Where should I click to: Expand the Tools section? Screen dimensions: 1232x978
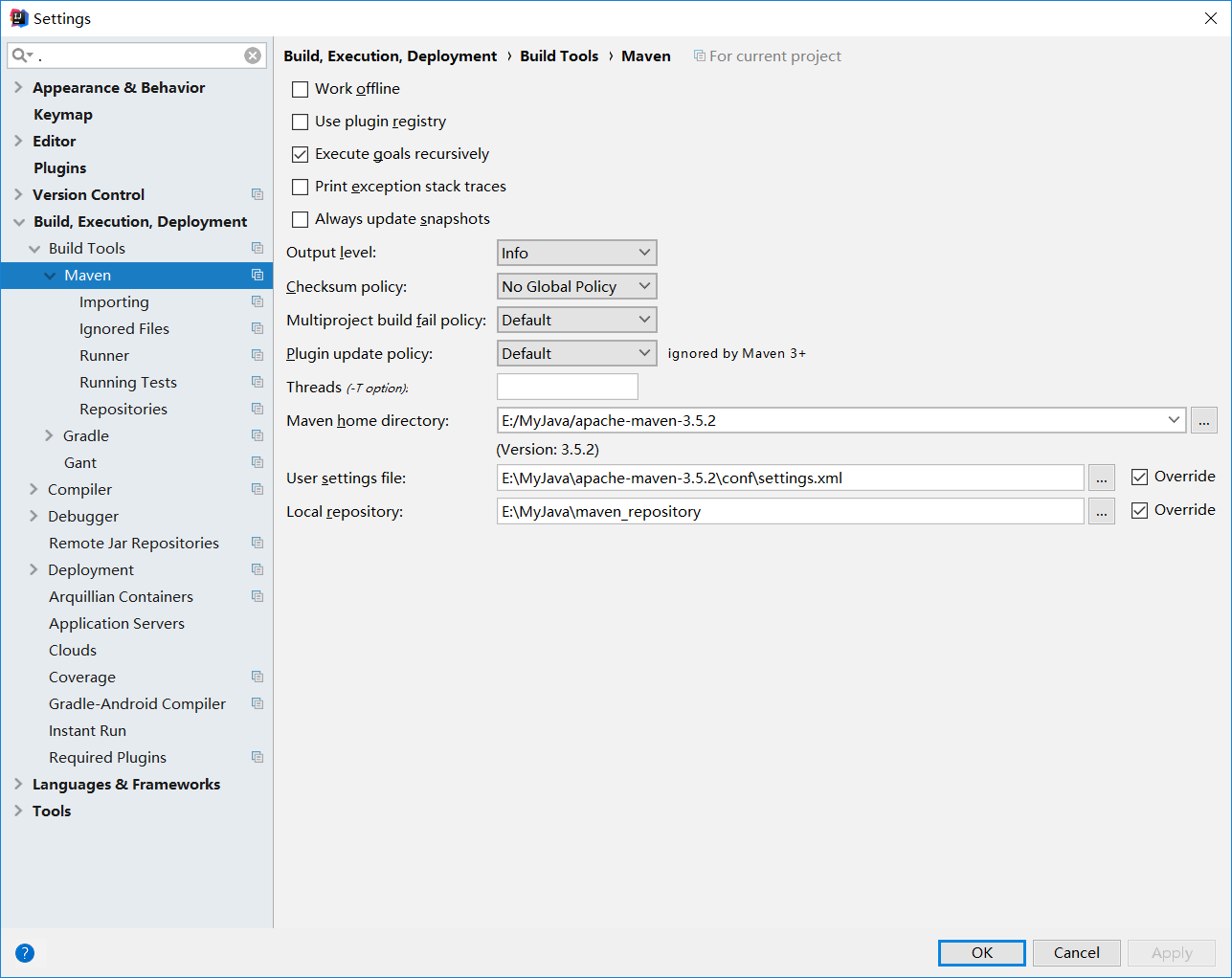click(18, 811)
